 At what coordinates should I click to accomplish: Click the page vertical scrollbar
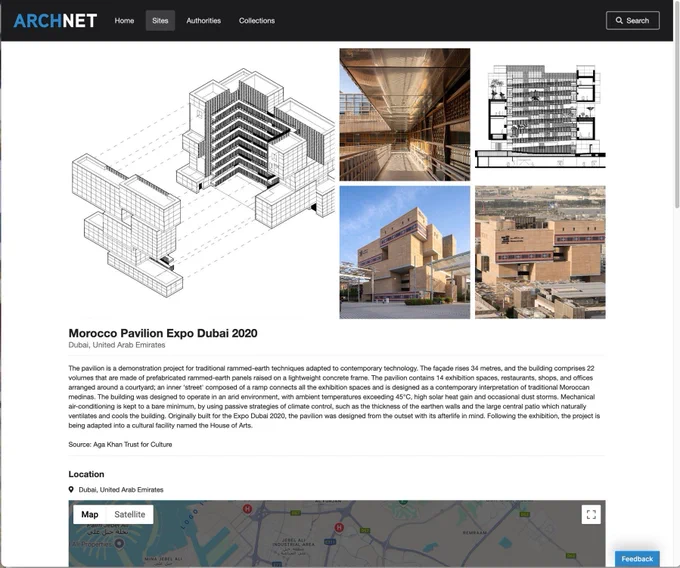click(x=677, y=104)
